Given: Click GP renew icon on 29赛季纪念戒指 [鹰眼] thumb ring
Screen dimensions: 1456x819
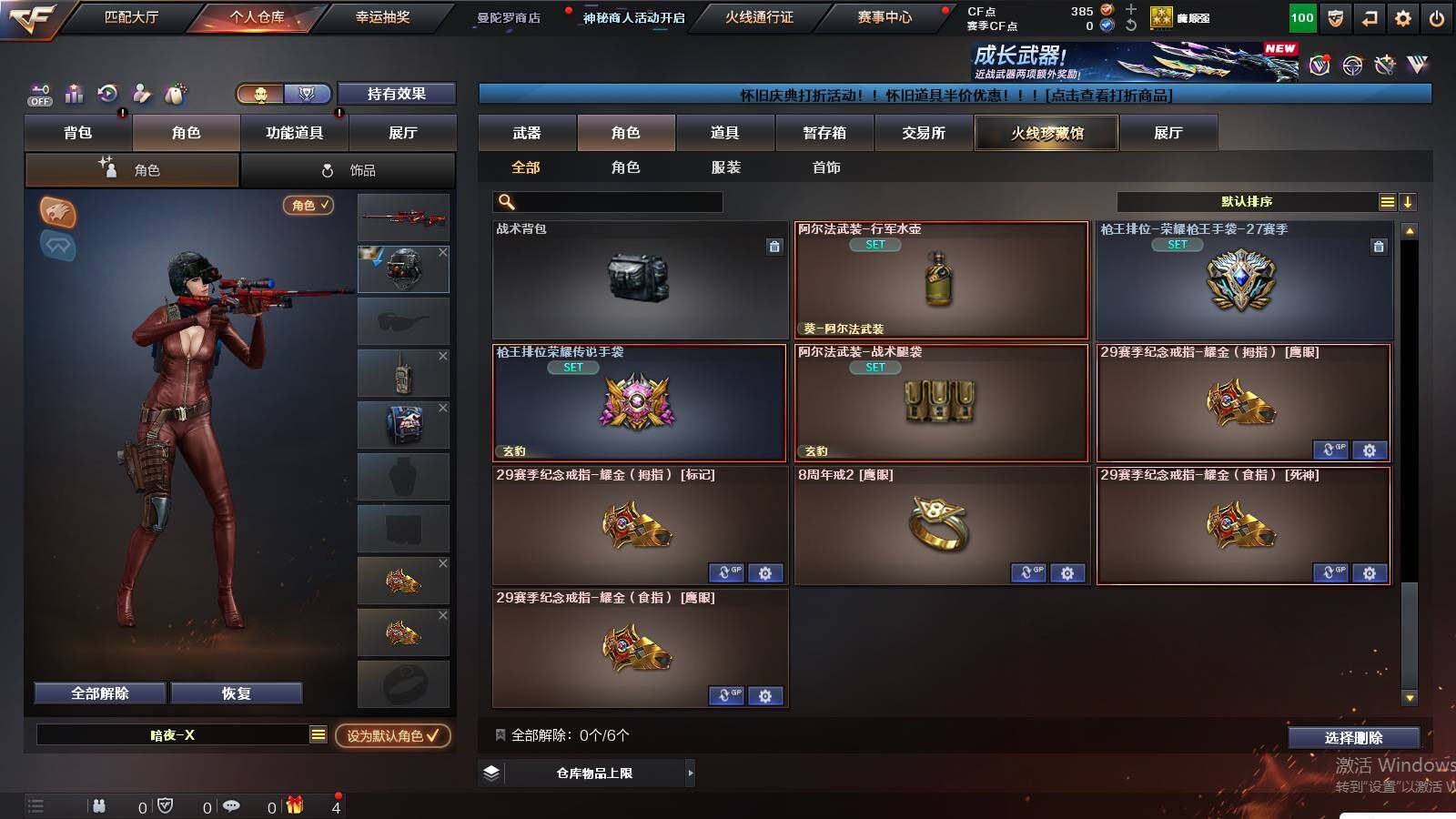Looking at the screenshot, I should (1330, 450).
